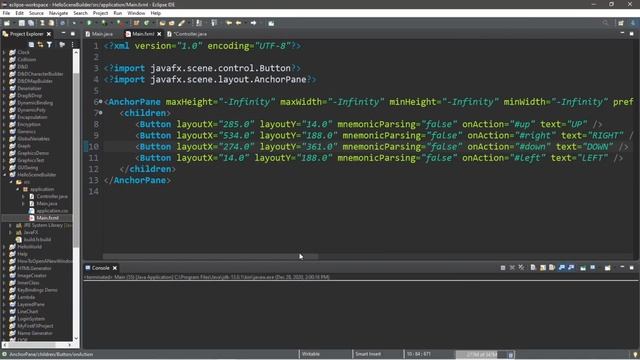Click the Back navigation arrow in toolbar
This screenshot has height=360, width=640.
click(x=238, y=23)
